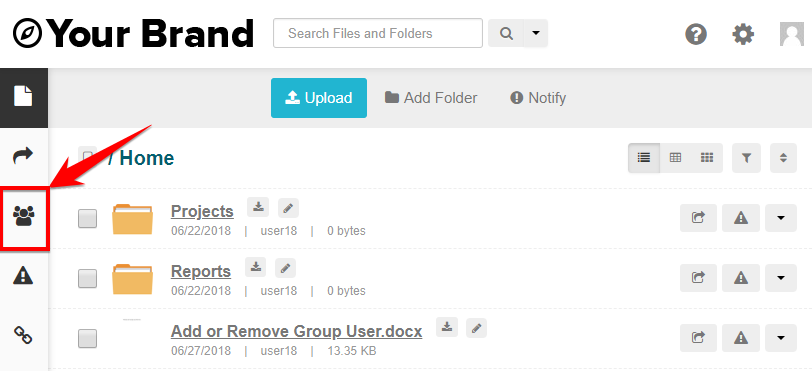Click the Upload button
This screenshot has width=812, height=371.
(x=319, y=98)
